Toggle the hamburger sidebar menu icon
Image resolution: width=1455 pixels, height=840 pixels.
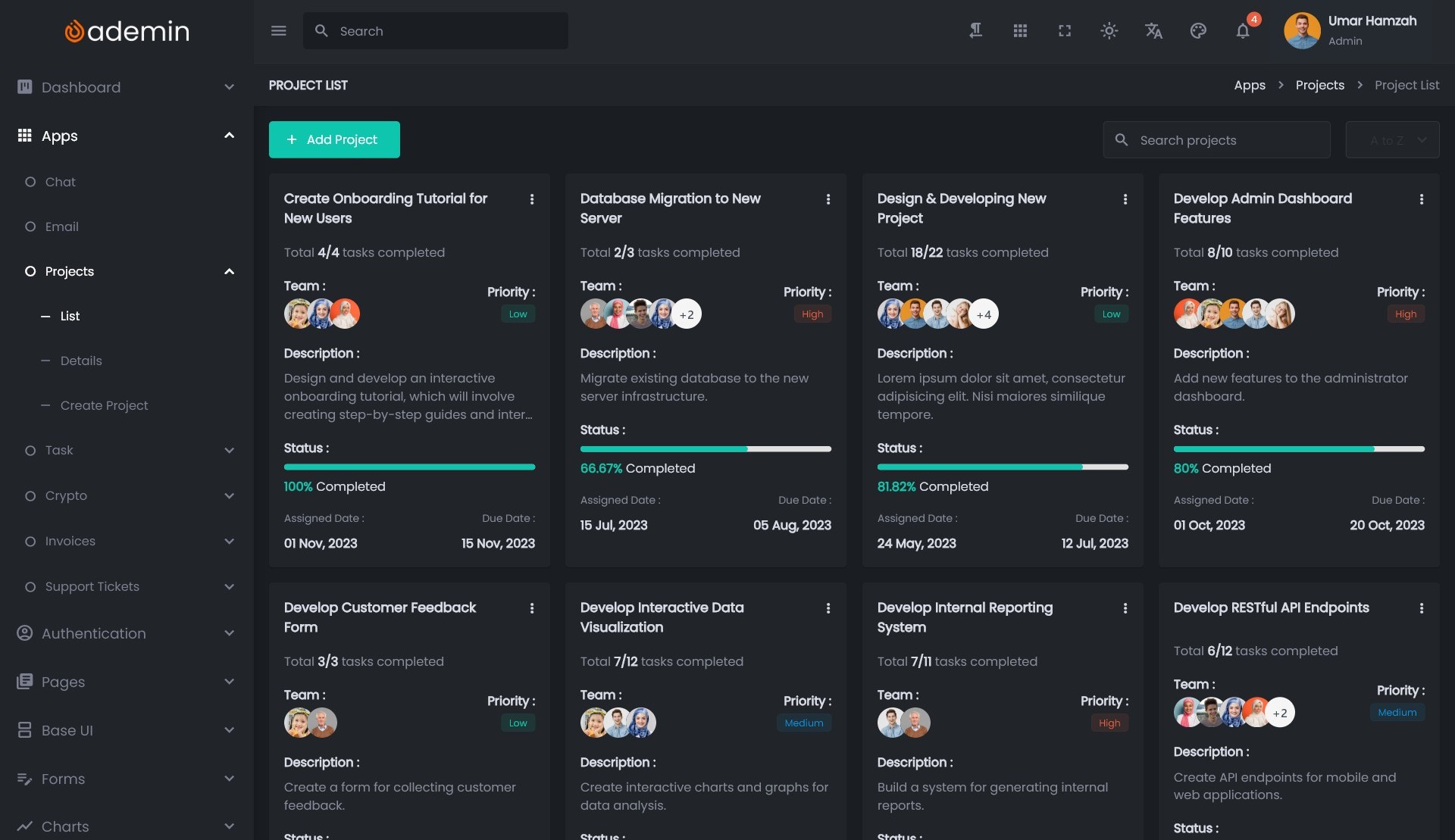[278, 31]
